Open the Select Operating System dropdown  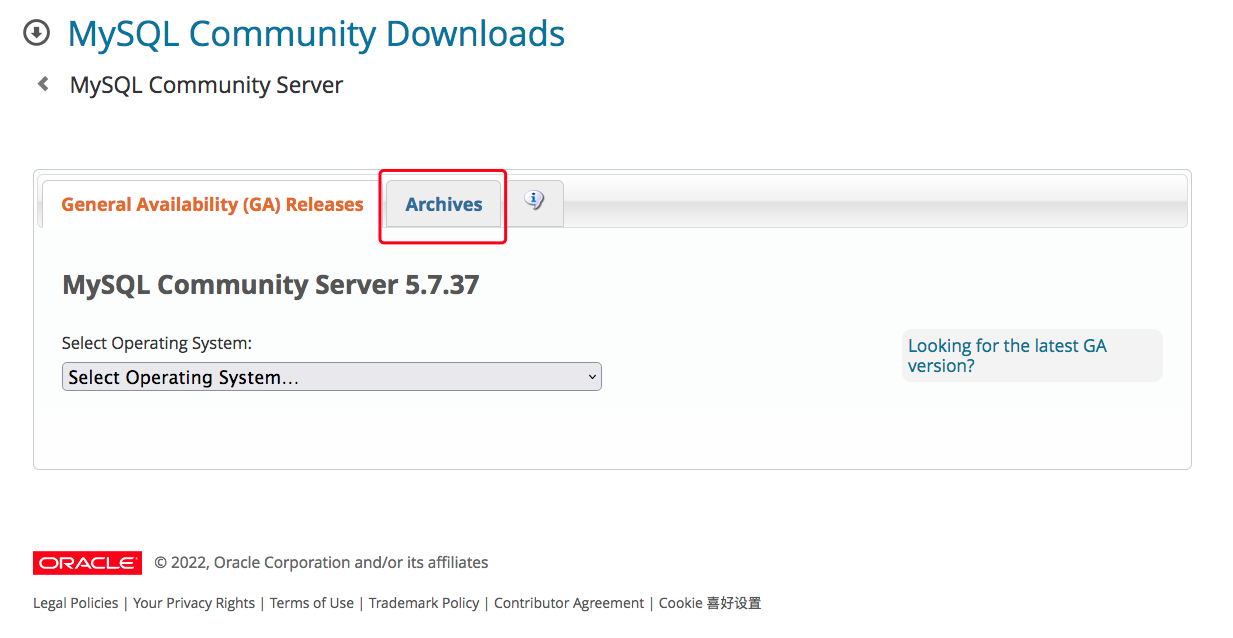(x=332, y=377)
